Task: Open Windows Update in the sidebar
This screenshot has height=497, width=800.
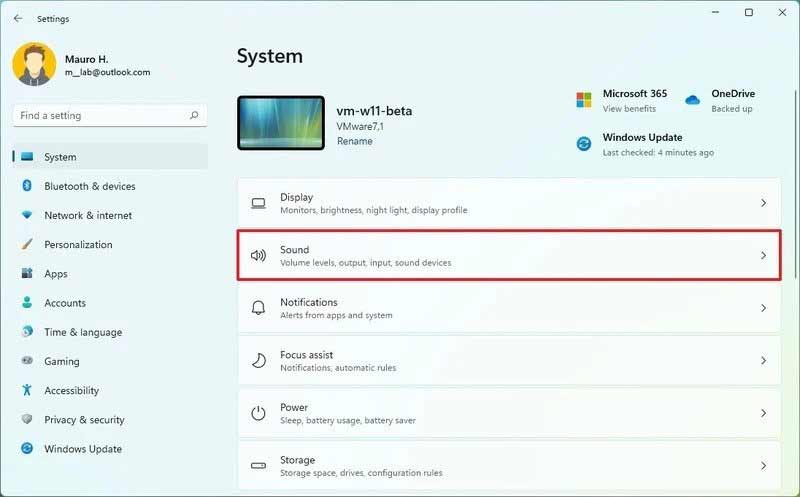Action: (x=110, y=448)
